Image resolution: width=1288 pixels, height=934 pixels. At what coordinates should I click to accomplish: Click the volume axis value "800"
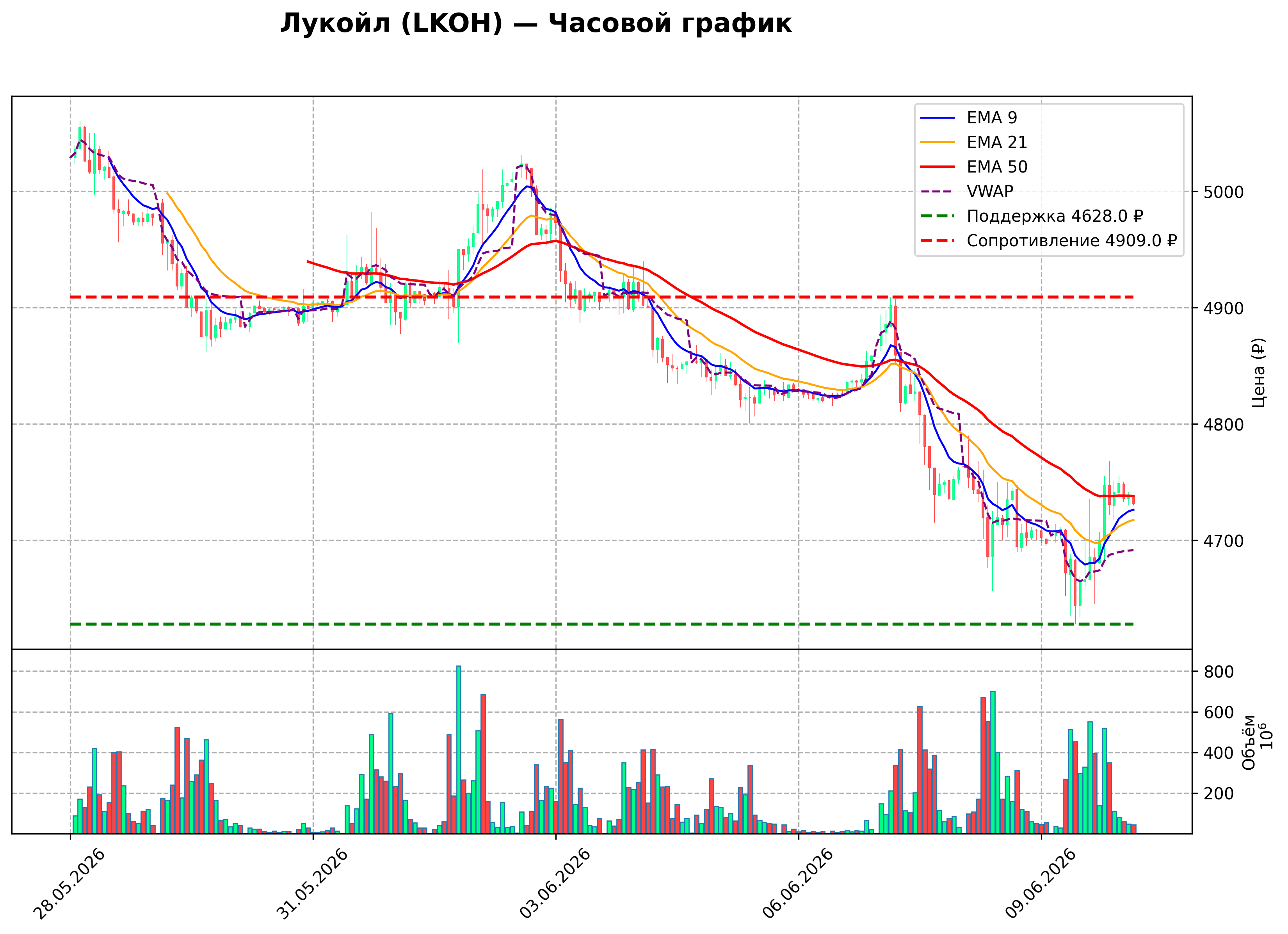tap(1218, 672)
